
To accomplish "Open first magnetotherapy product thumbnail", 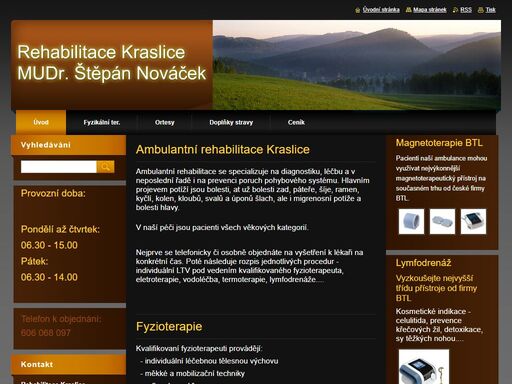I will [411, 221].
